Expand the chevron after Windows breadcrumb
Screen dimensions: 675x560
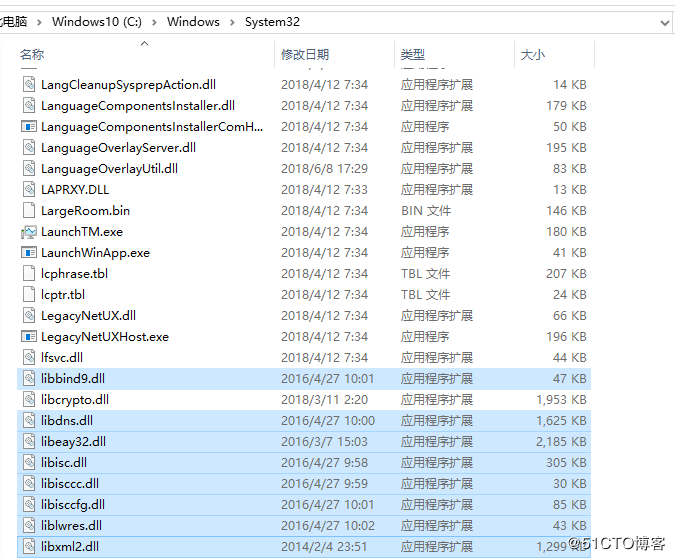coord(232,22)
